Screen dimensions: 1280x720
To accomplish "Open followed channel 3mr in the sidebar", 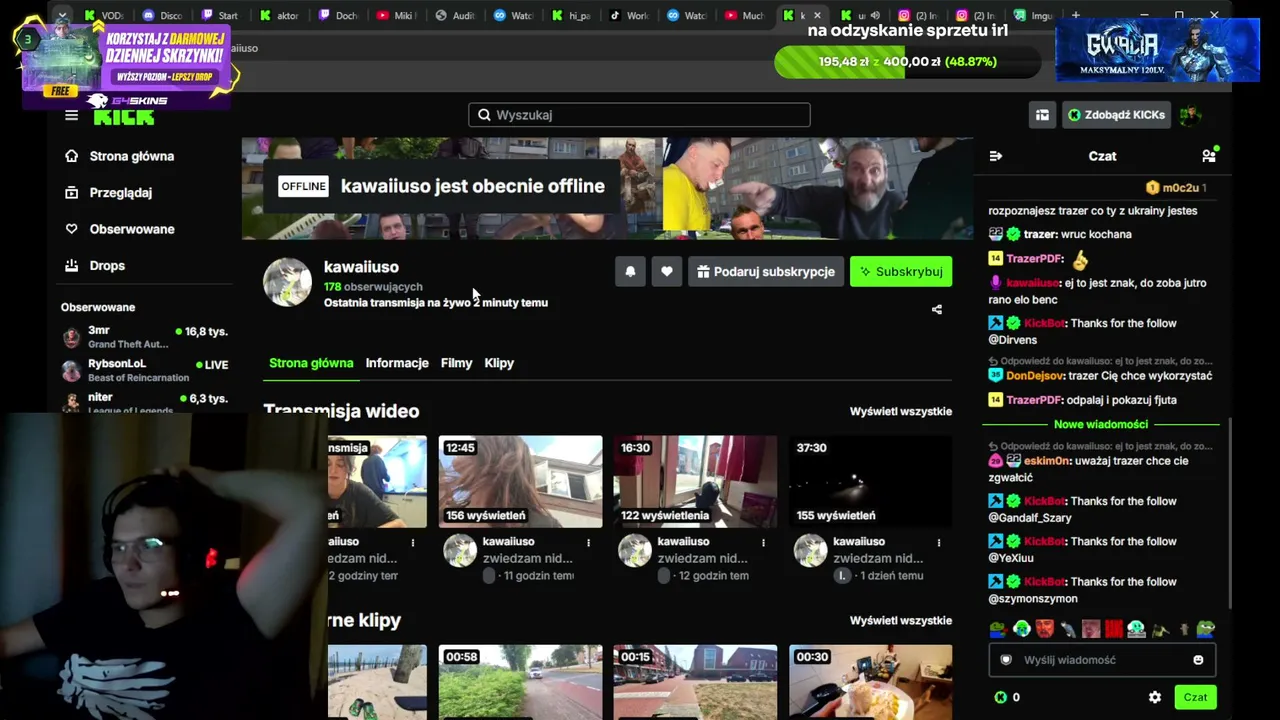I will click(x=145, y=337).
